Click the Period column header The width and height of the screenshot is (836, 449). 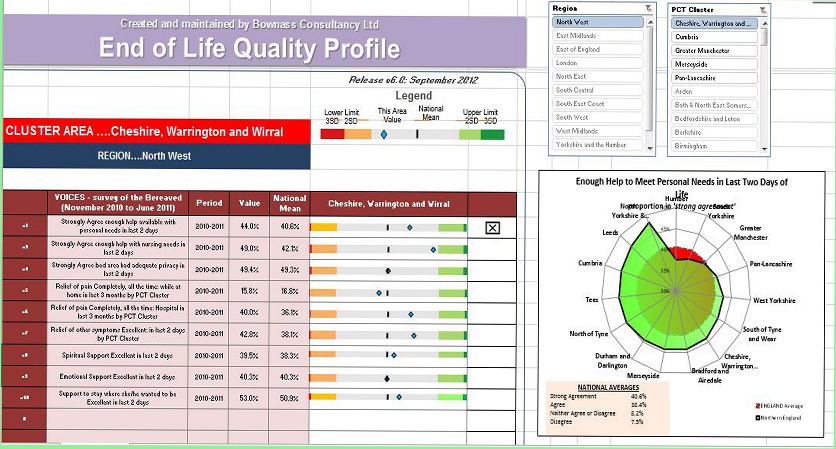210,203
